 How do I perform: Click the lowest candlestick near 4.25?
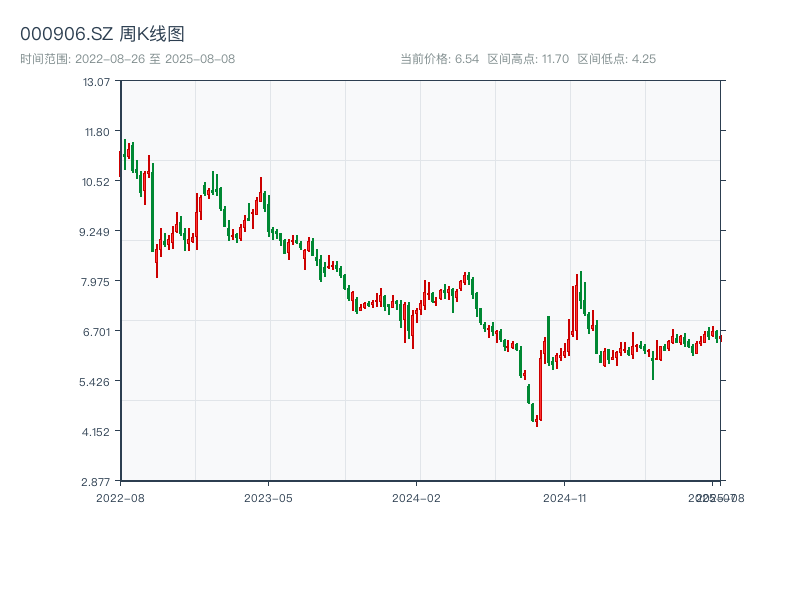tap(537, 420)
